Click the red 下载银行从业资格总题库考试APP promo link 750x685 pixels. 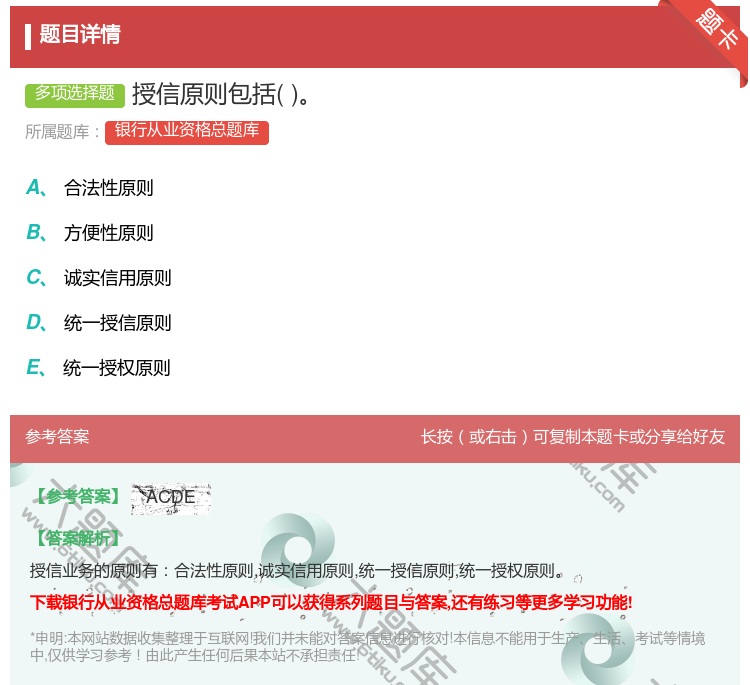click(x=331, y=602)
